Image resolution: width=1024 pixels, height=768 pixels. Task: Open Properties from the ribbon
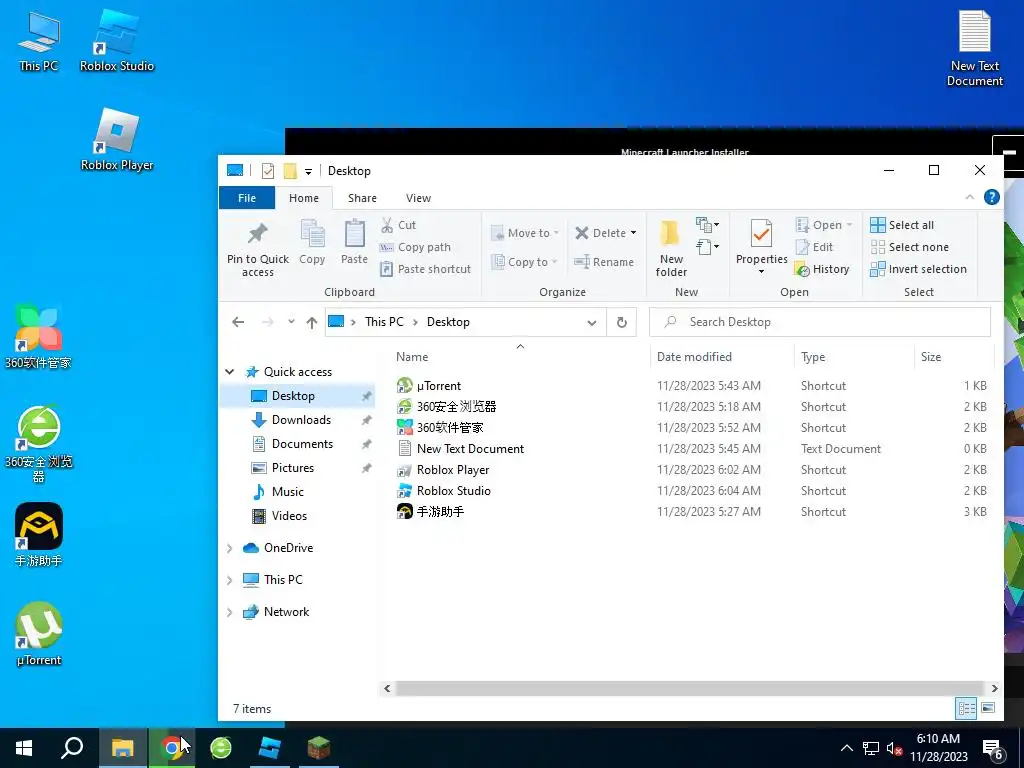[x=761, y=247]
